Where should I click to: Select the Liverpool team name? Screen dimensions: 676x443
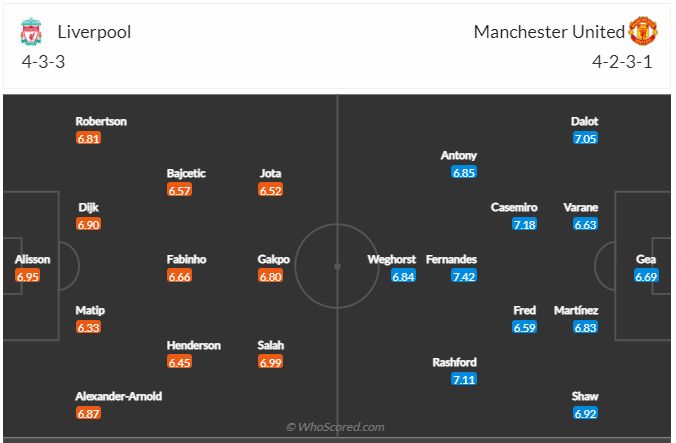coord(94,32)
